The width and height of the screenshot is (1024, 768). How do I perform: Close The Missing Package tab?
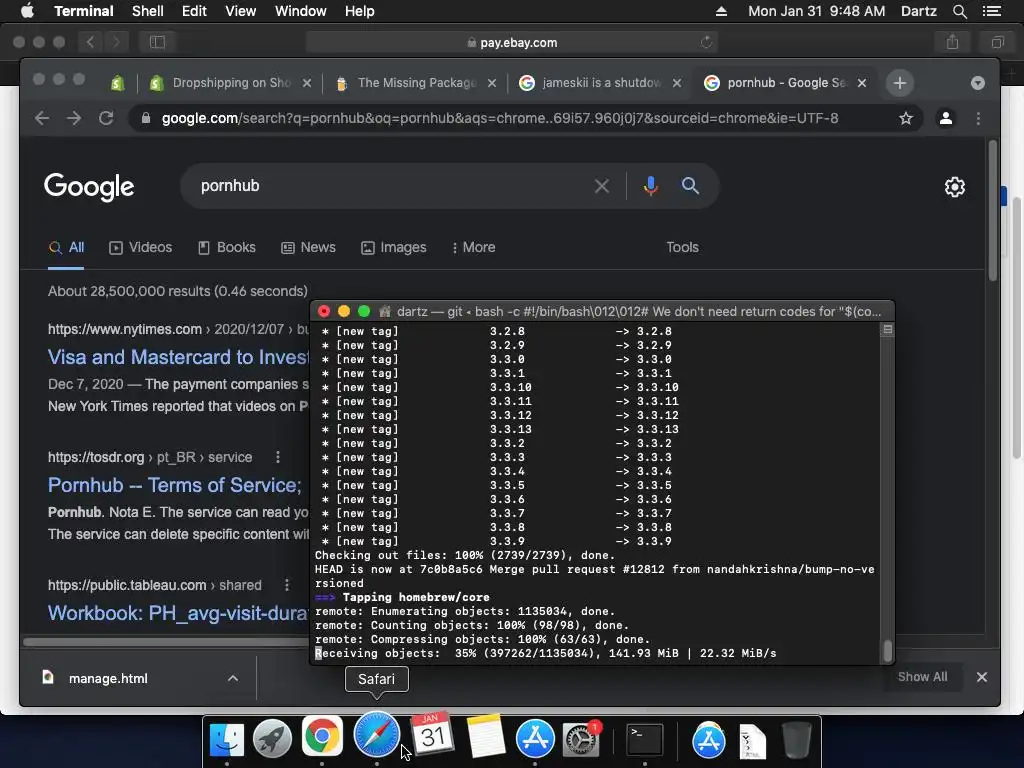pos(492,83)
